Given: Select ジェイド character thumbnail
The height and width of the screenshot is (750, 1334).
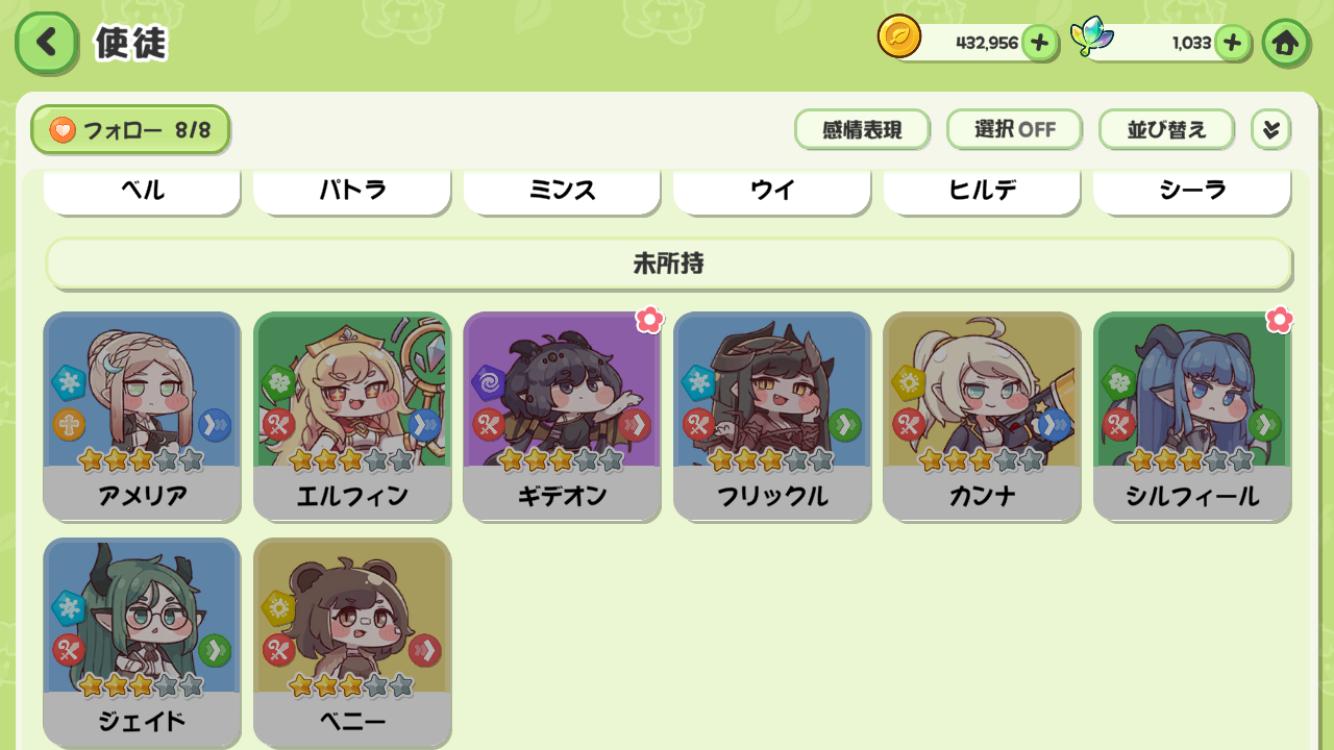Looking at the screenshot, I should click(142, 642).
